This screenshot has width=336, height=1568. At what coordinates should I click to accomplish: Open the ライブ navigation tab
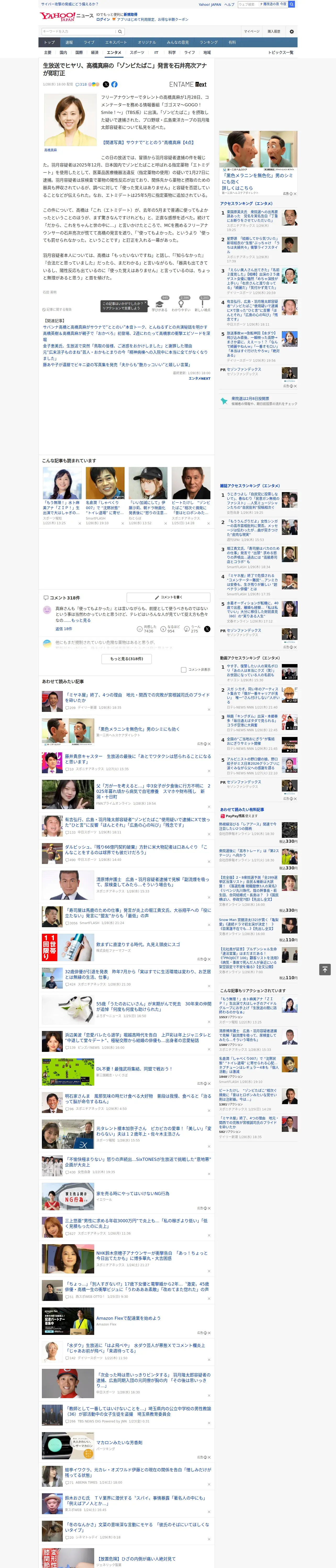coord(89,43)
